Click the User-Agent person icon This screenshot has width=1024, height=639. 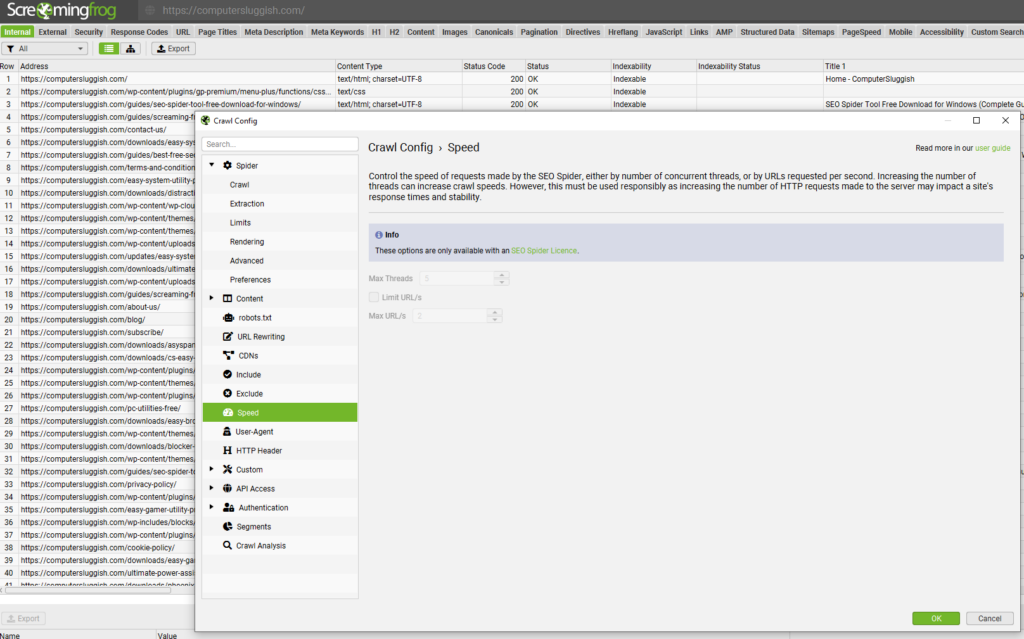click(x=227, y=431)
